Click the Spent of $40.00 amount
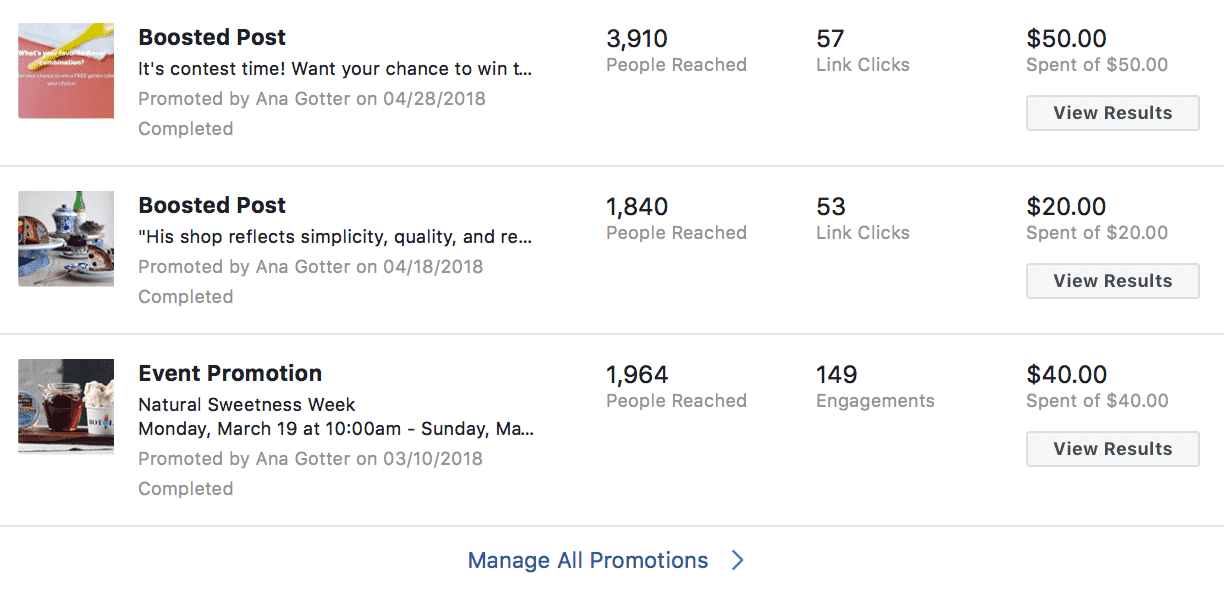 tap(1097, 401)
